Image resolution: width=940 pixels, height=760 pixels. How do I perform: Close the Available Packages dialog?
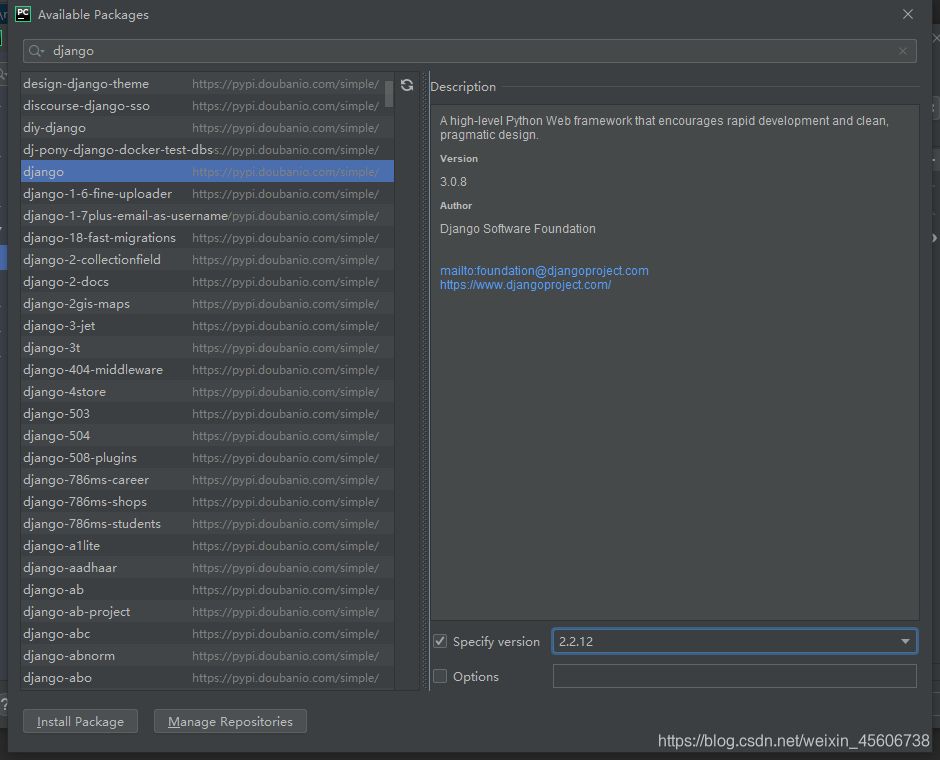908,14
